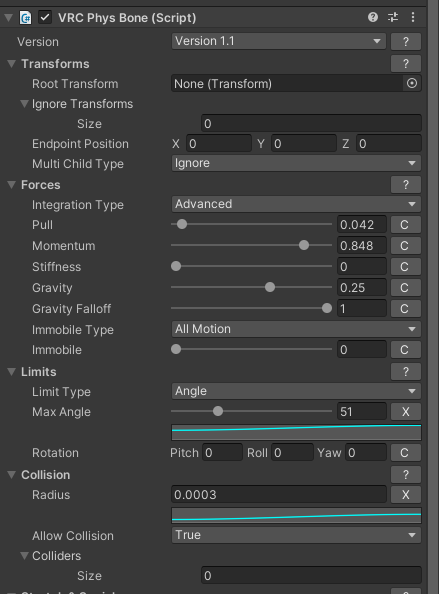The height and width of the screenshot is (594, 439).
Task: Remove the Max Angle curve with X
Action: 406,412
